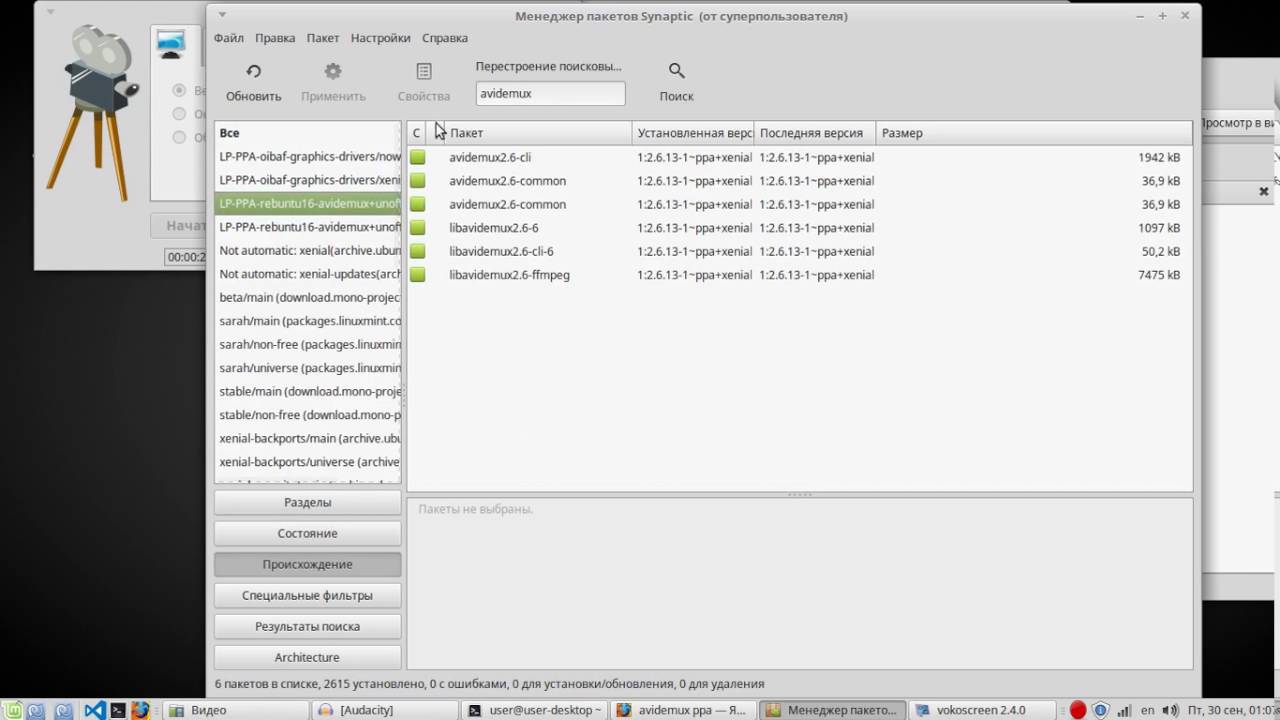Image resolution: width=1280 pixels, height=720 pixels.
Task: Click the Происхождение button
Action: click(x=307, y=564)
